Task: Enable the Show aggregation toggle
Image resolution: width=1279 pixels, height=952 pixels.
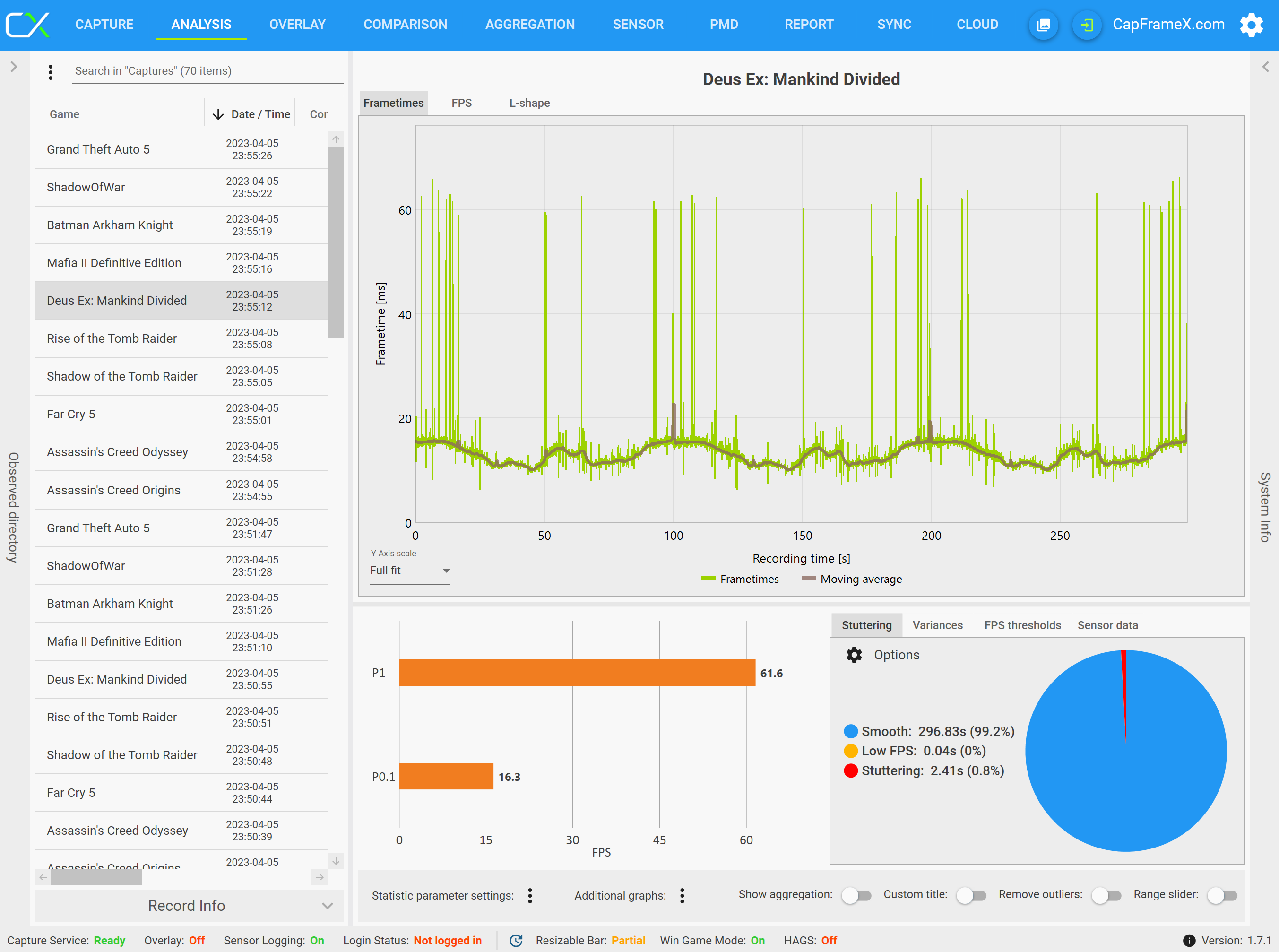Action: [856, 896]
